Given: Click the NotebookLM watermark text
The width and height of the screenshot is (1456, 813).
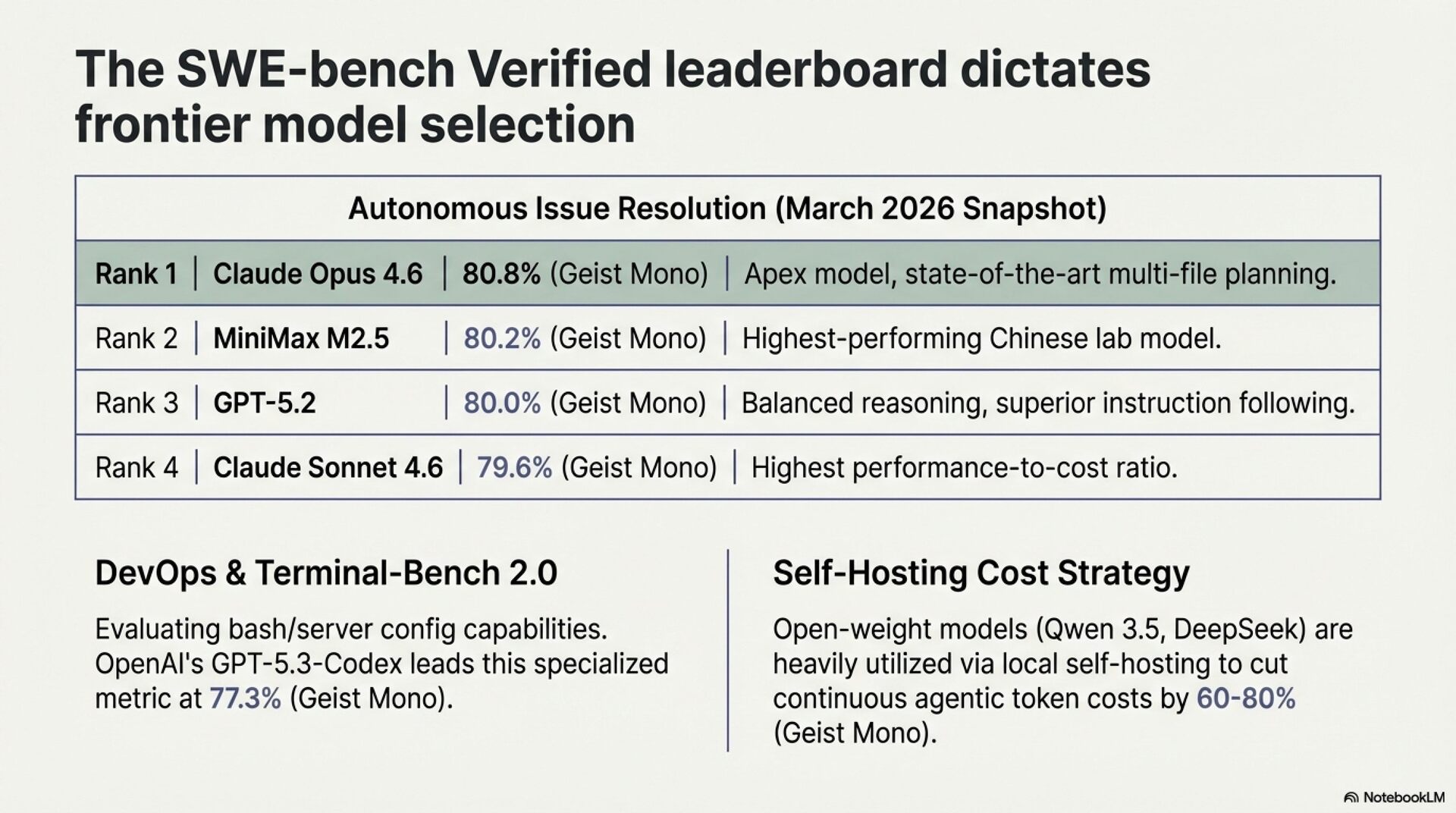Looking at the screenshot, I should coord(1404,797).
